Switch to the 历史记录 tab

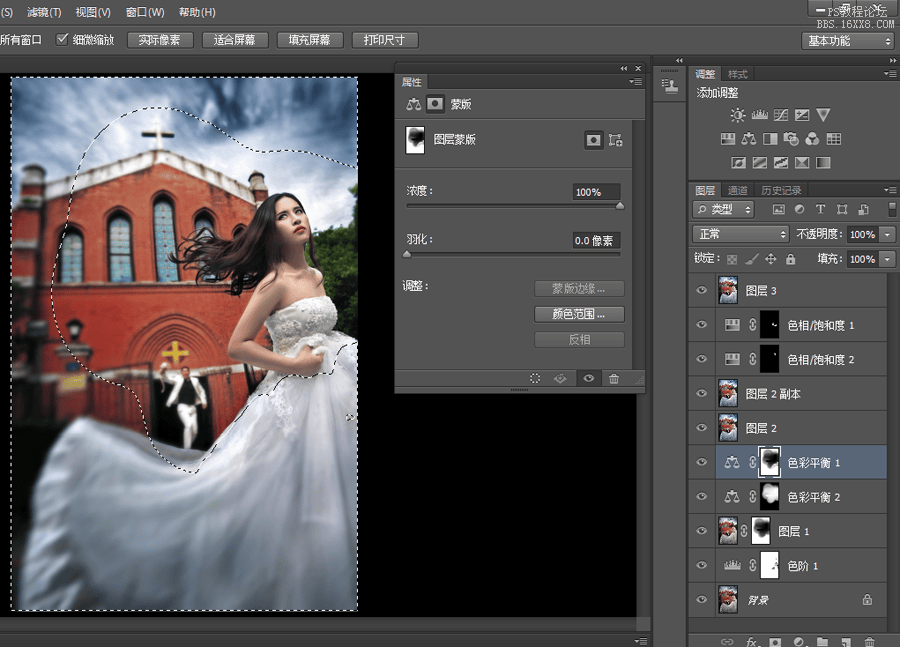click(x=781, y=190)
